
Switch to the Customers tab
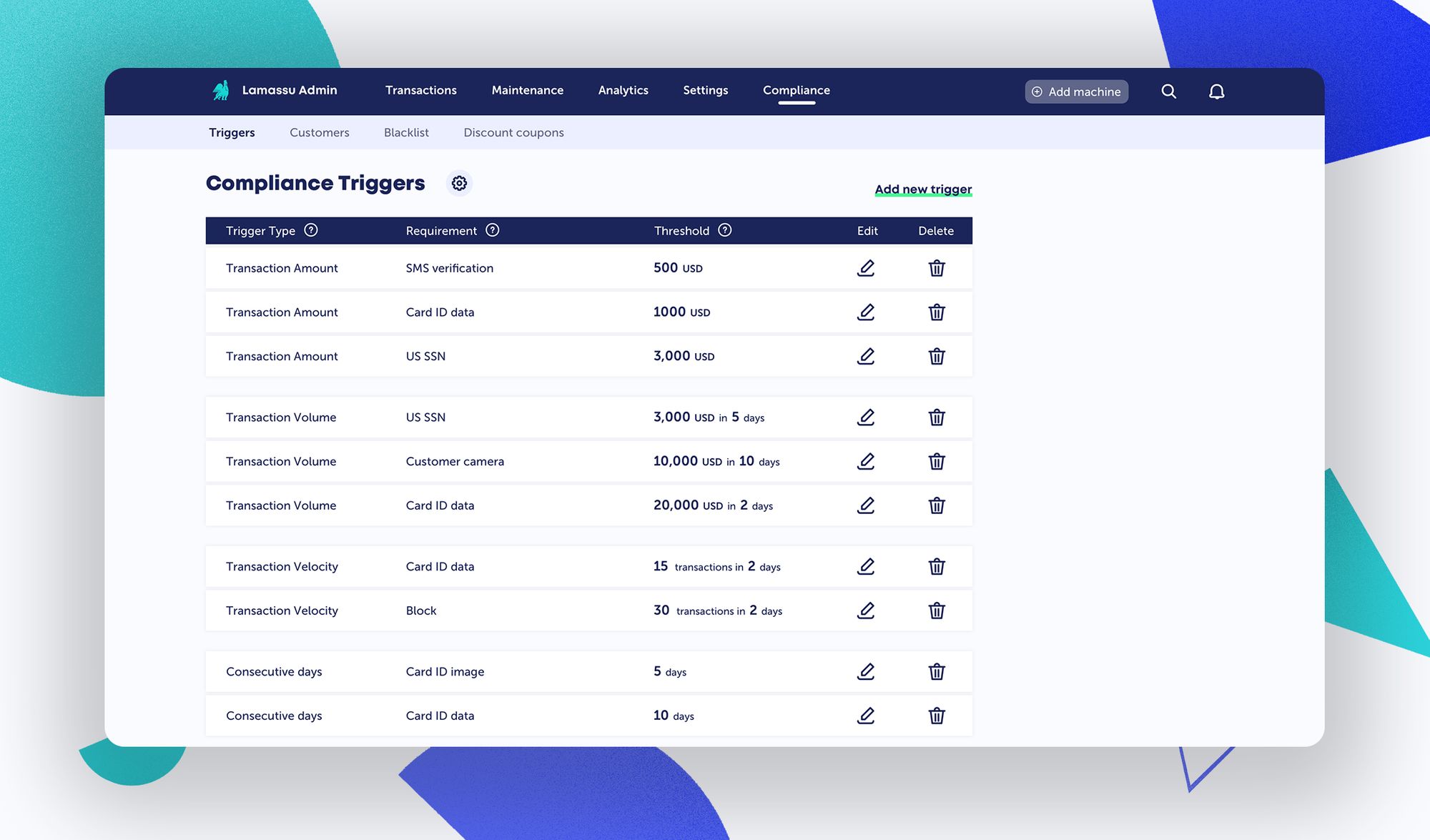[x=319, y=132]
